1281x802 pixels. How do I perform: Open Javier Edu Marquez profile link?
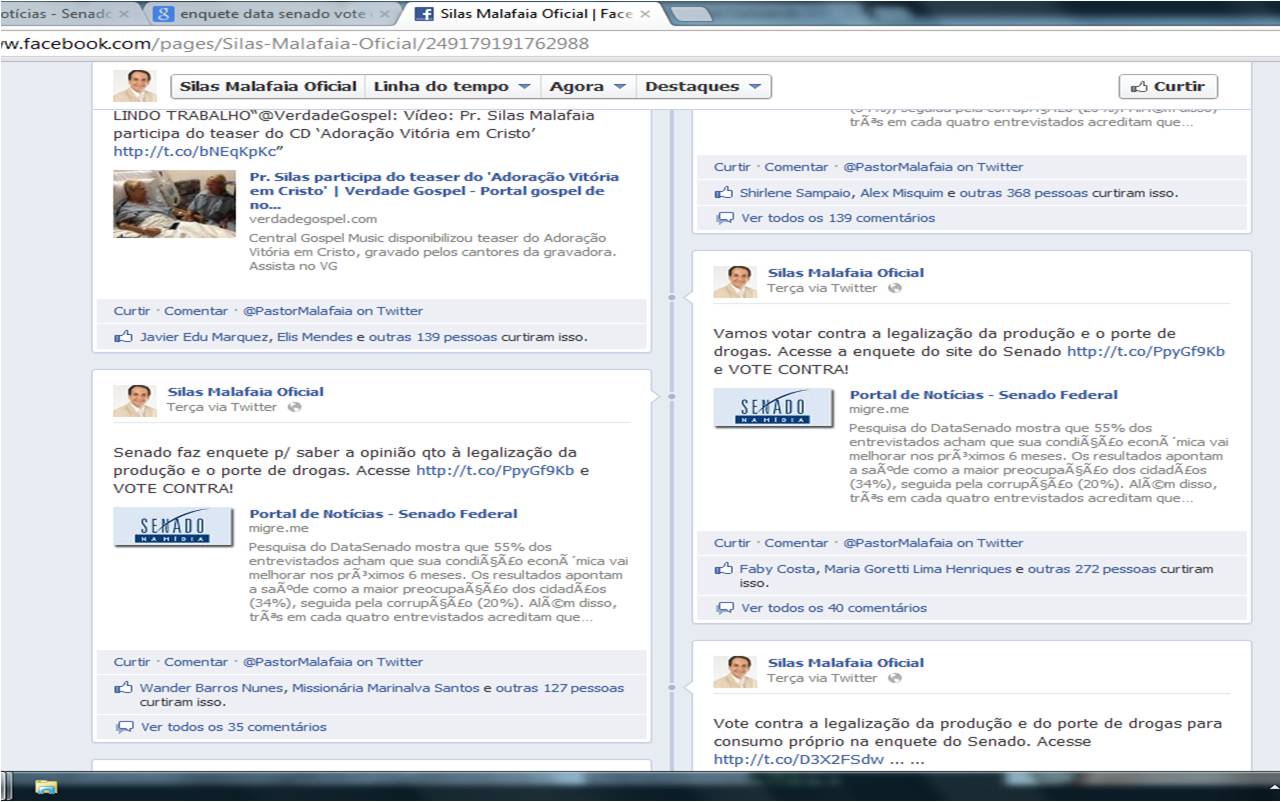[205, 337]
